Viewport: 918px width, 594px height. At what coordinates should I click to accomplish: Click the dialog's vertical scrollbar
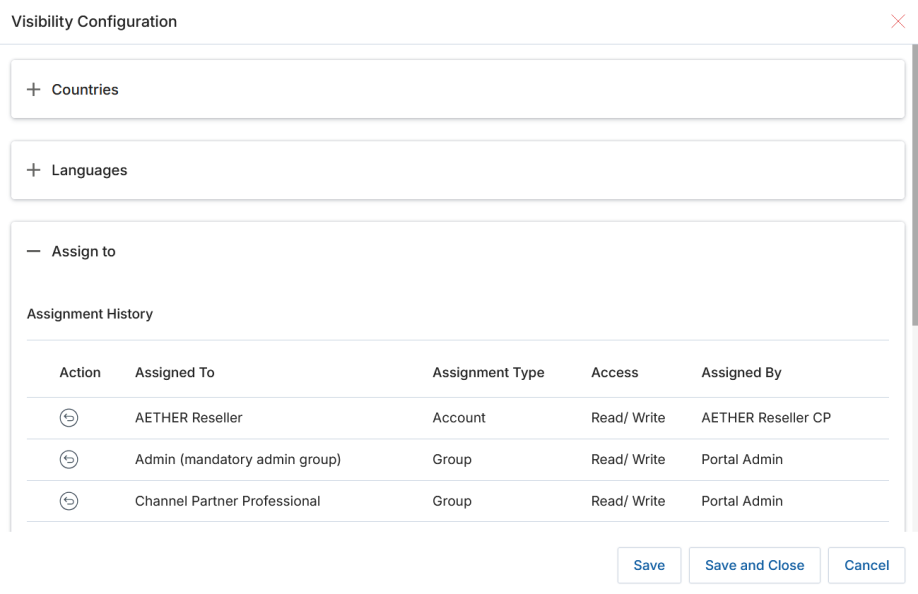914,186
